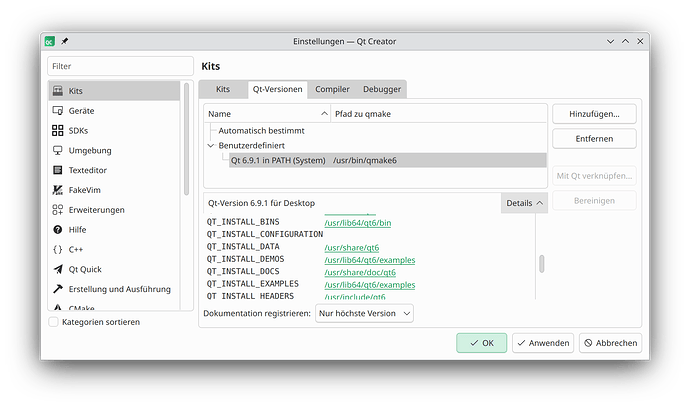This screenshot has width=690, height=407.
Task: Switch to the Kits tab
Action: click(223, 89)
